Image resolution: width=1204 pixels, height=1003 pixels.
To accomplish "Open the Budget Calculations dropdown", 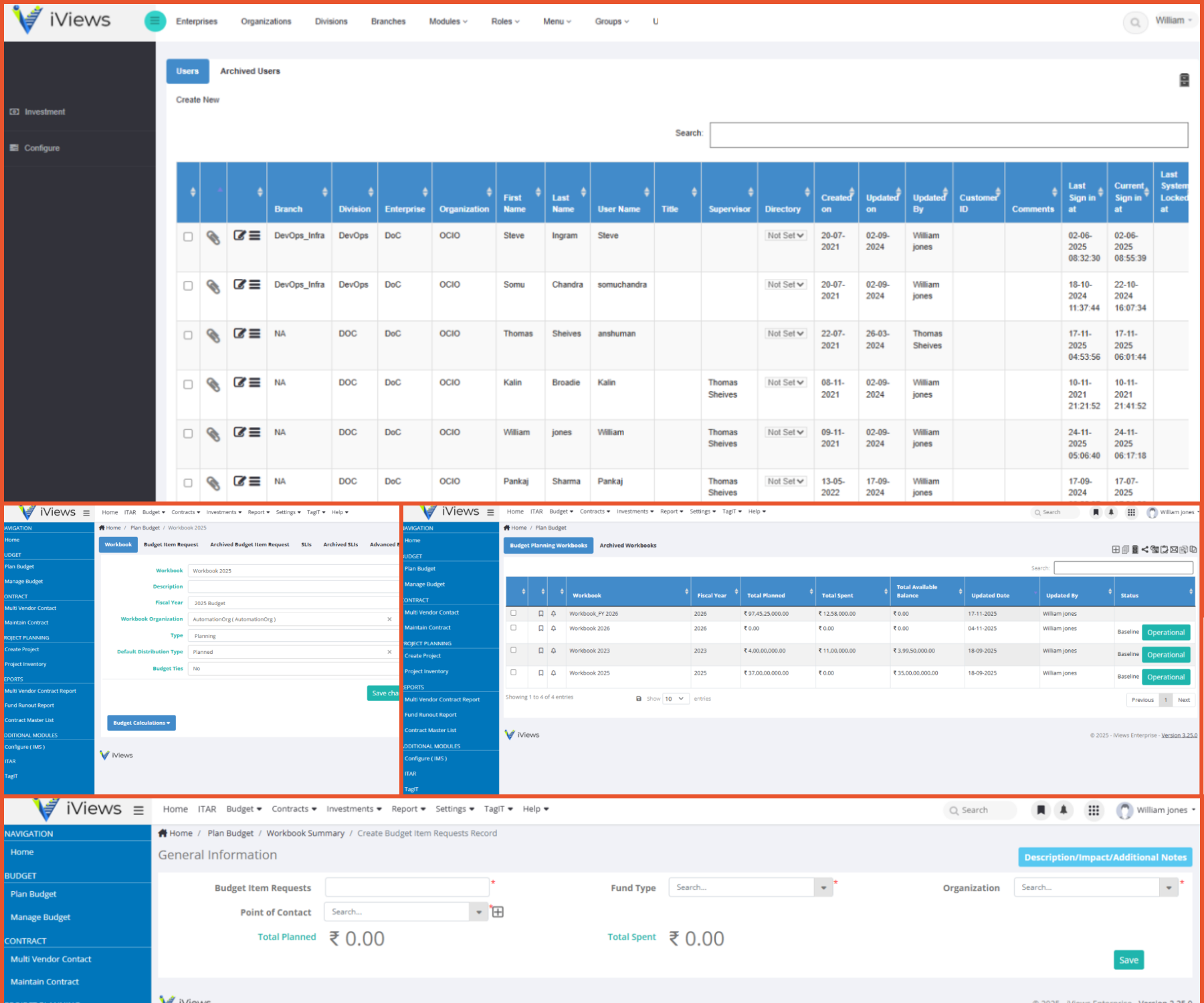I will pyautogui.click(x=141, y=723).
